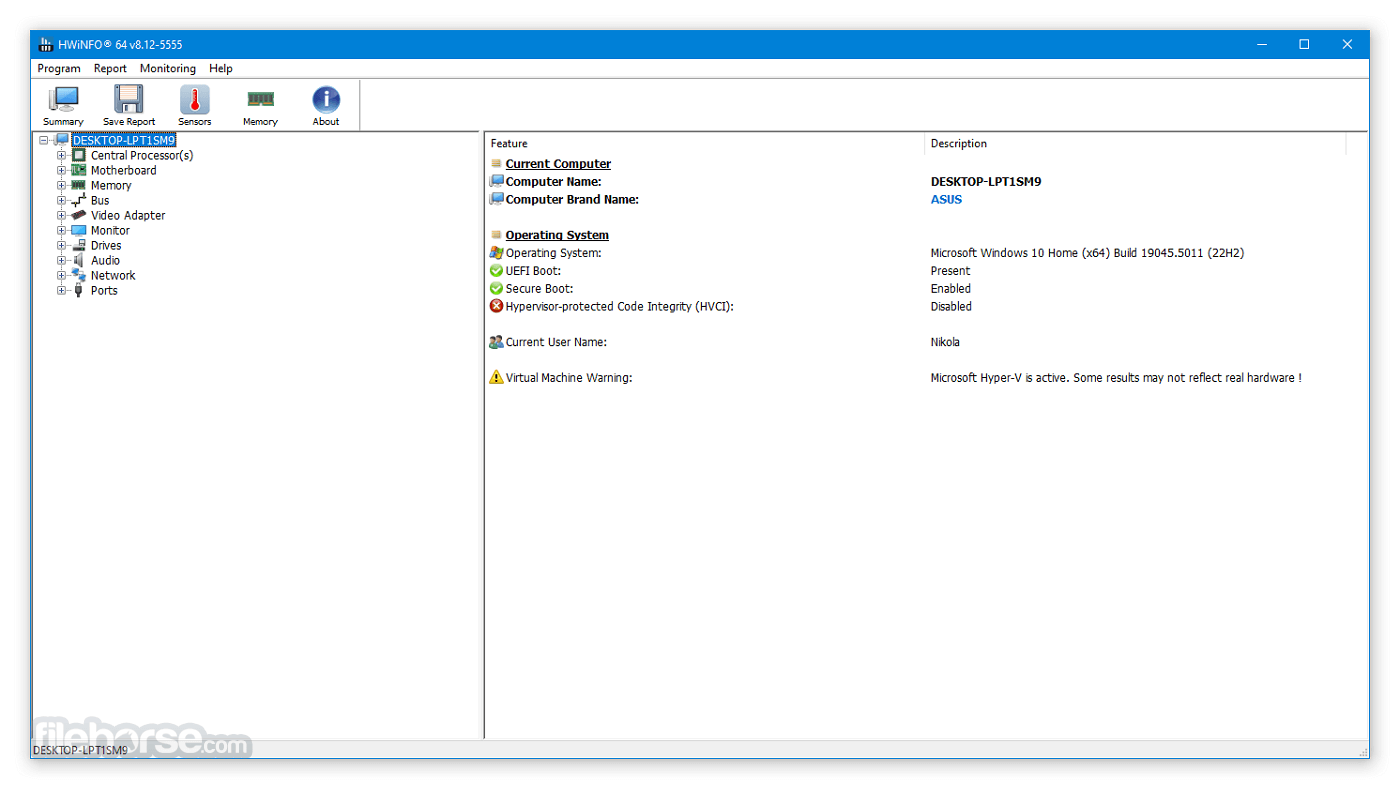
Task: Click the Description column header
Action: [1135, 143]
